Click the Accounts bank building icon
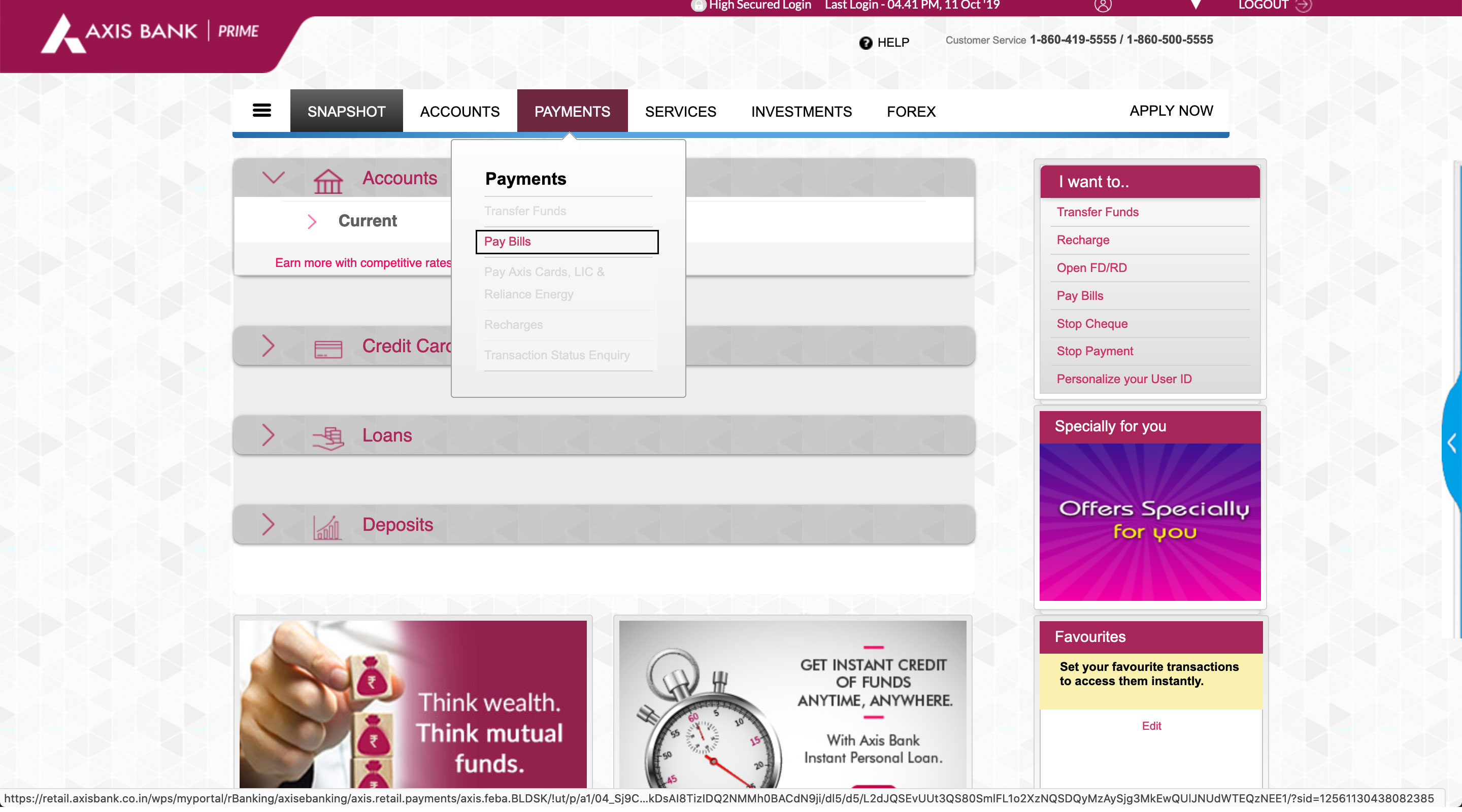 pos(328,182)
